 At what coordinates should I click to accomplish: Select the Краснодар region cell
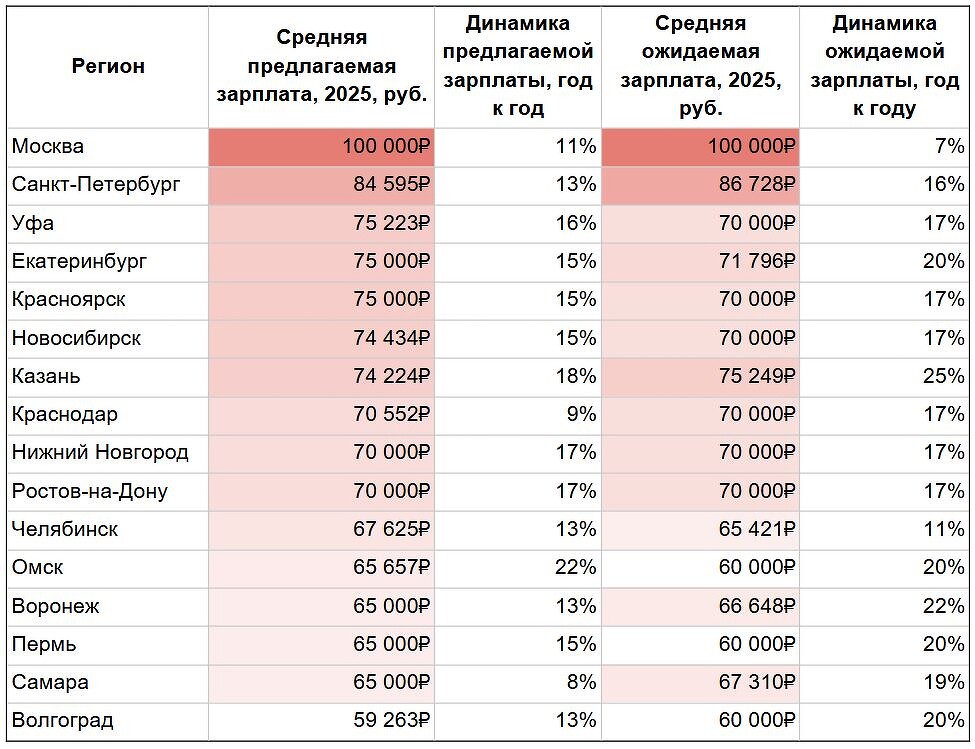[x=108, y=415]
